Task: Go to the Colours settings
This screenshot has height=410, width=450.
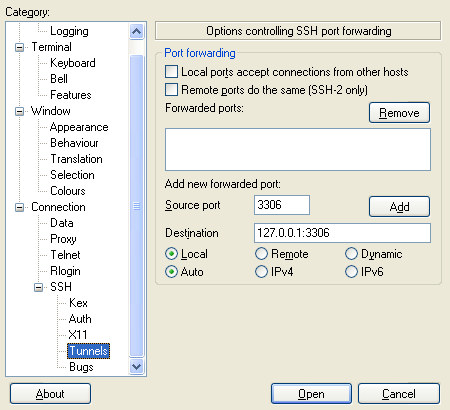Action: [x=68, y=191]
